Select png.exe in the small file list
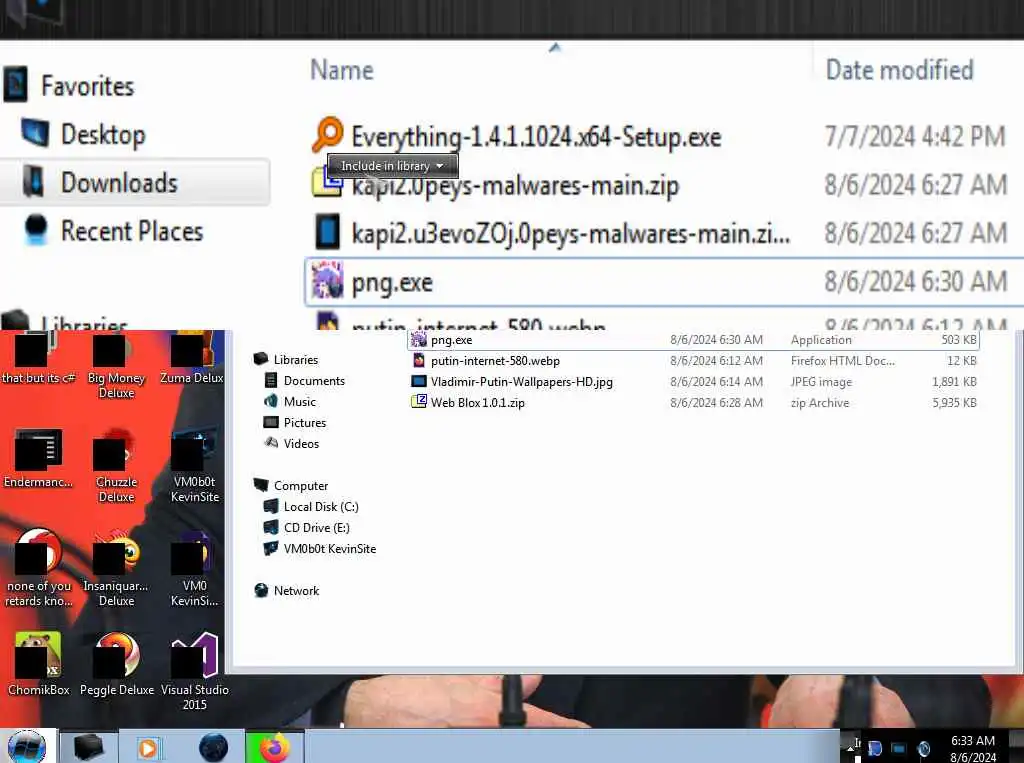Image resolution: width=1024 pixels, height=763 pixels. pos(693,340)
